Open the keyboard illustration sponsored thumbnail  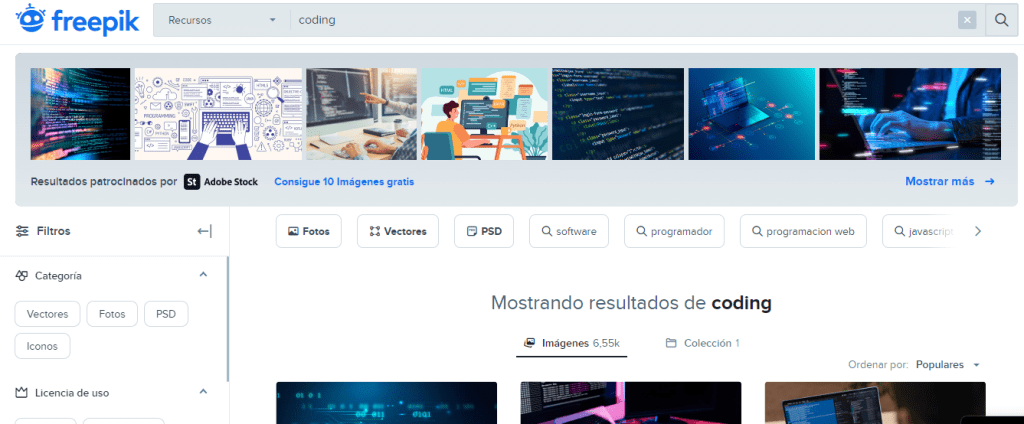[218, 114]
